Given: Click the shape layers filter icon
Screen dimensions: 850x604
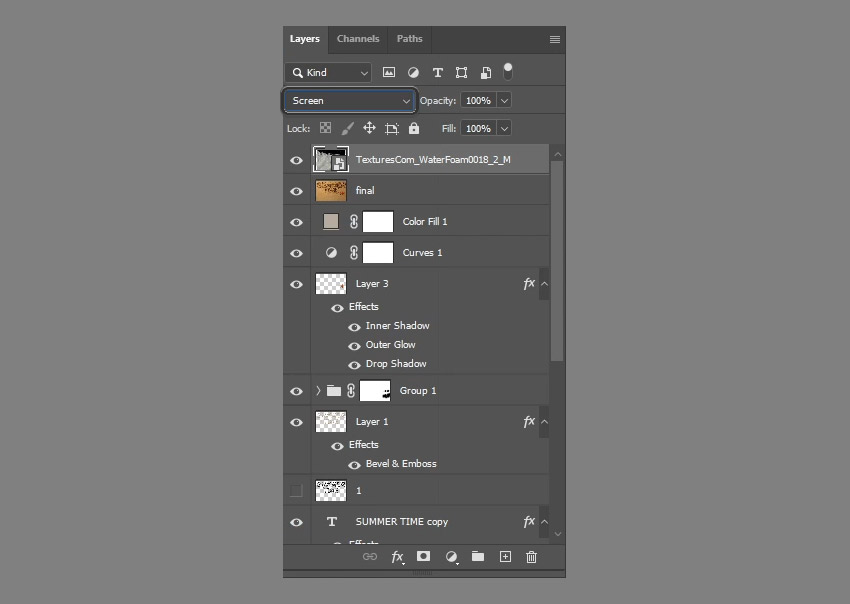Looking at the screenshot, I should coord(461,71).
